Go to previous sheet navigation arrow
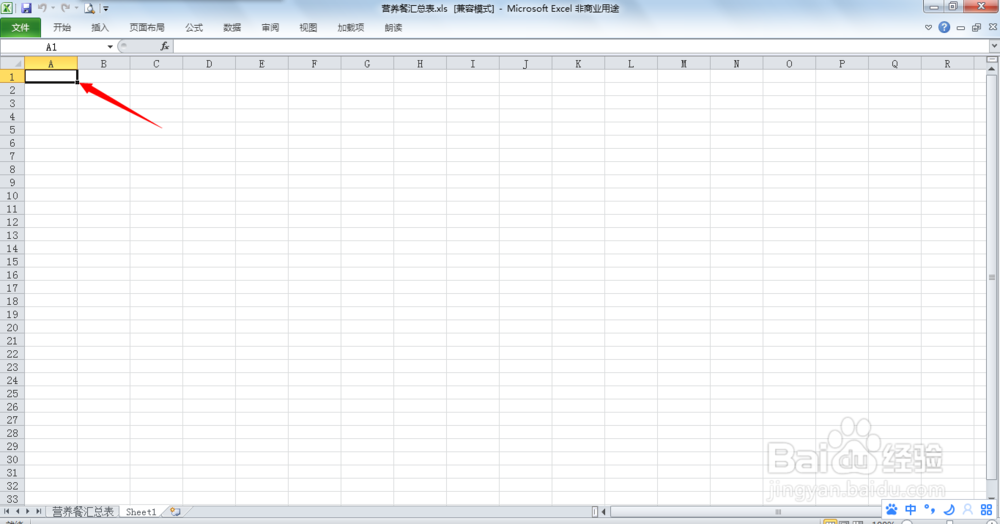Screen dimensions: 1000x524 tap(17, 511)
